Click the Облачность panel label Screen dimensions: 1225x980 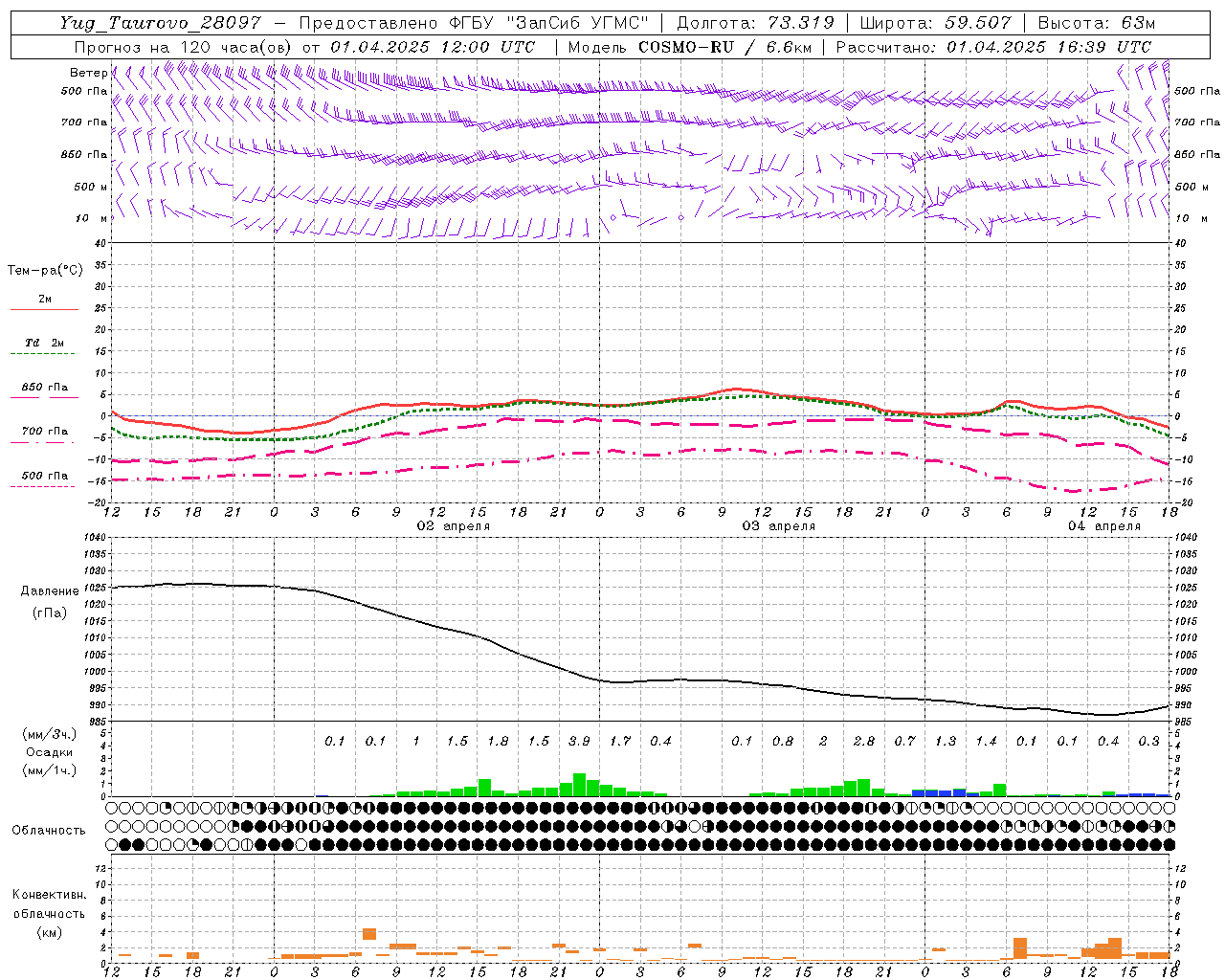click(49, 831)
